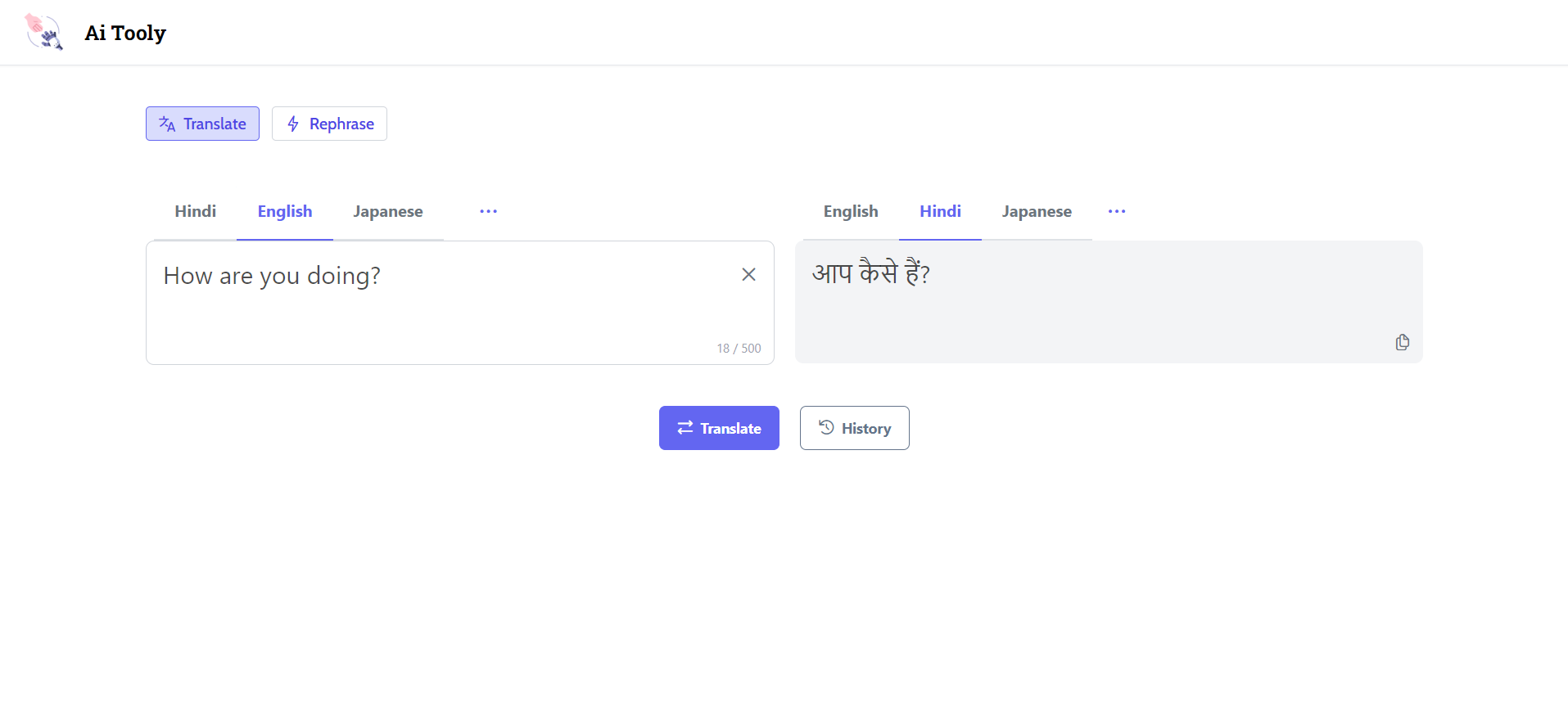Click the blue Translate submit button
The height and width of the screenshot is (707, 1568).
point(719,428)
